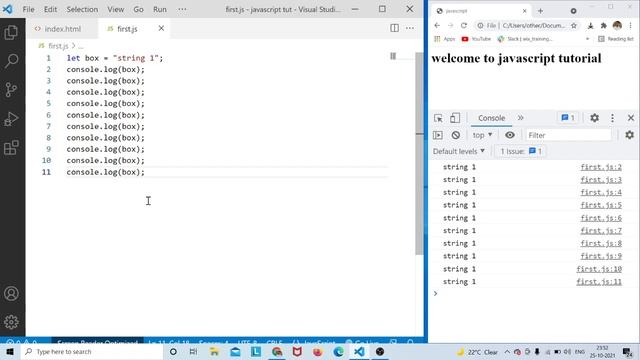Open the DevTools issues counter badge
The width and height of the screenshot is (640, 360).
pos(568,118)
